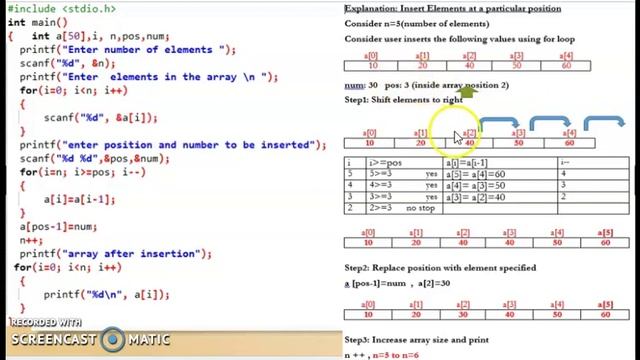Screen dimensions: 640x360
Task: Click the 'n++;' code line
Action: pos(31,240)
